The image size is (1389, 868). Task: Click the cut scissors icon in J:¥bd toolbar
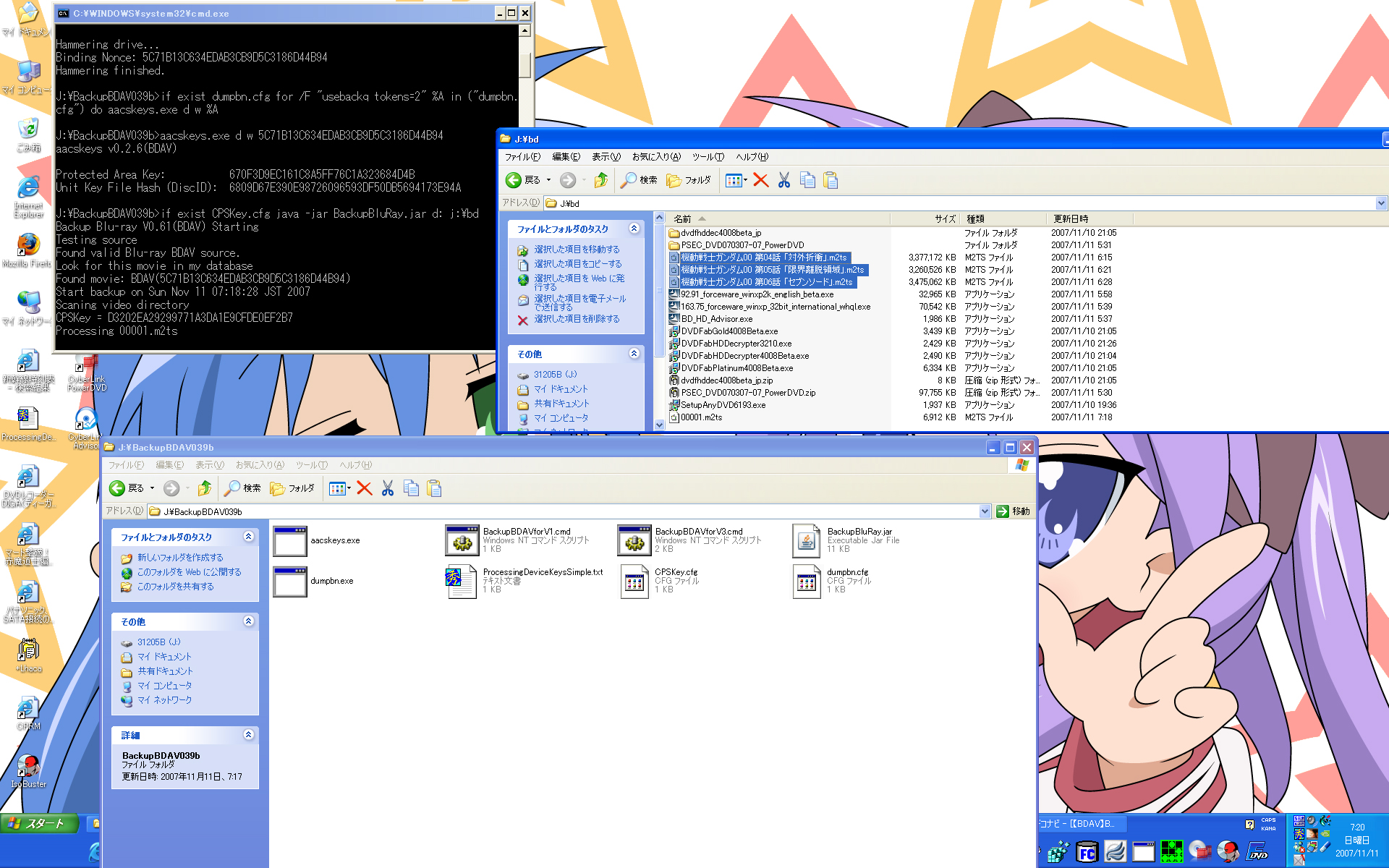[x=783, y=180]
